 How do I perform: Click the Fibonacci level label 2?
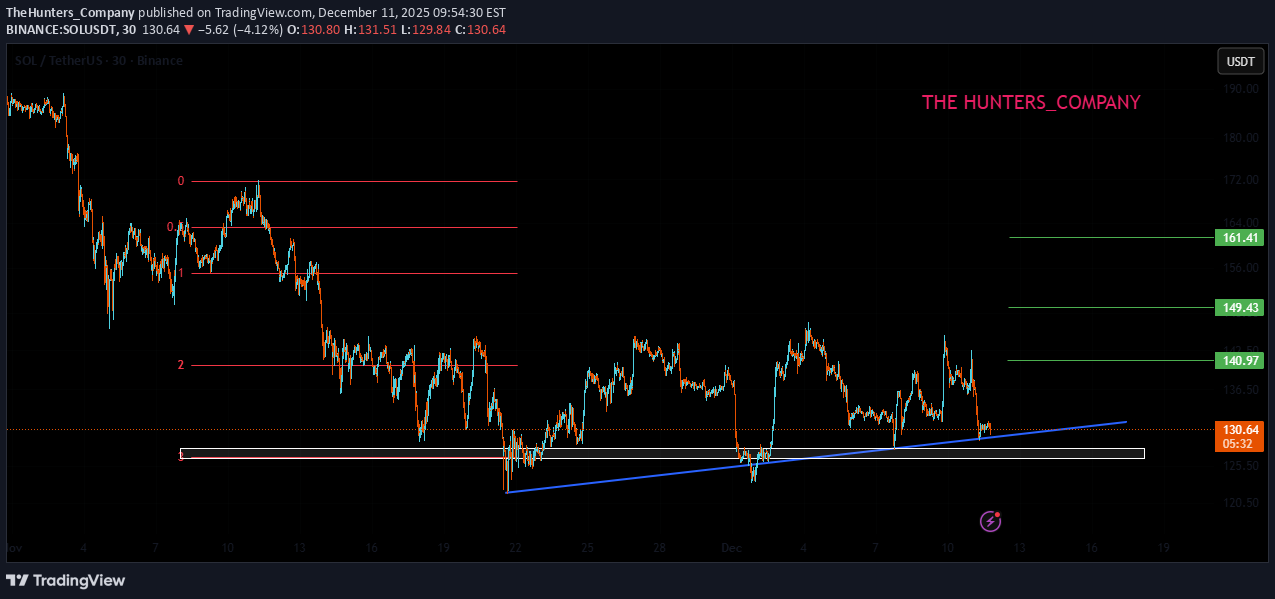(x=181, y=365)
